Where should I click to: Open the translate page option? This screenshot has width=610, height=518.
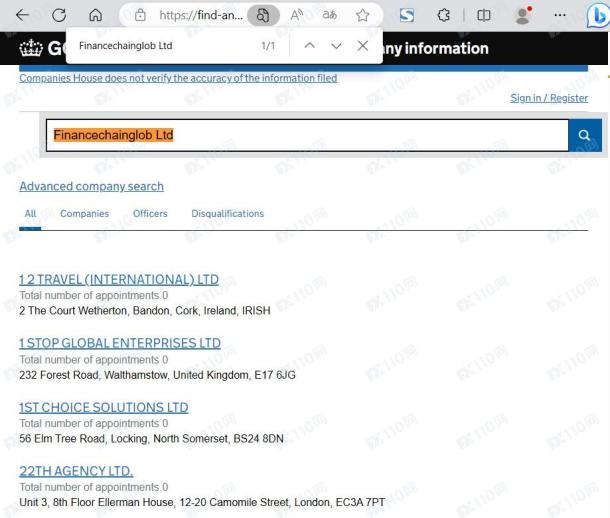coord(330,15)
